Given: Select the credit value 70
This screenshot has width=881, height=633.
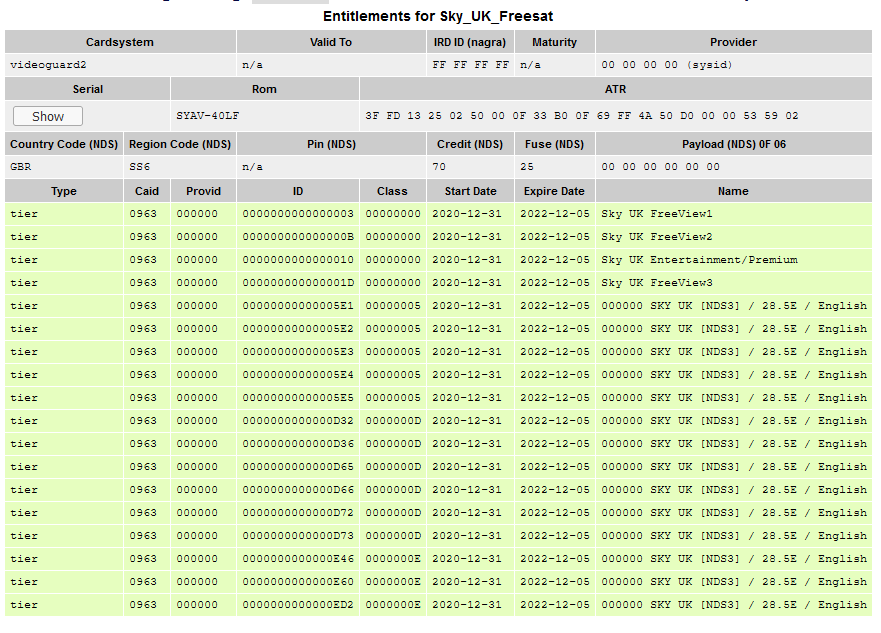Looking at the screenshot, I should 439,167.
